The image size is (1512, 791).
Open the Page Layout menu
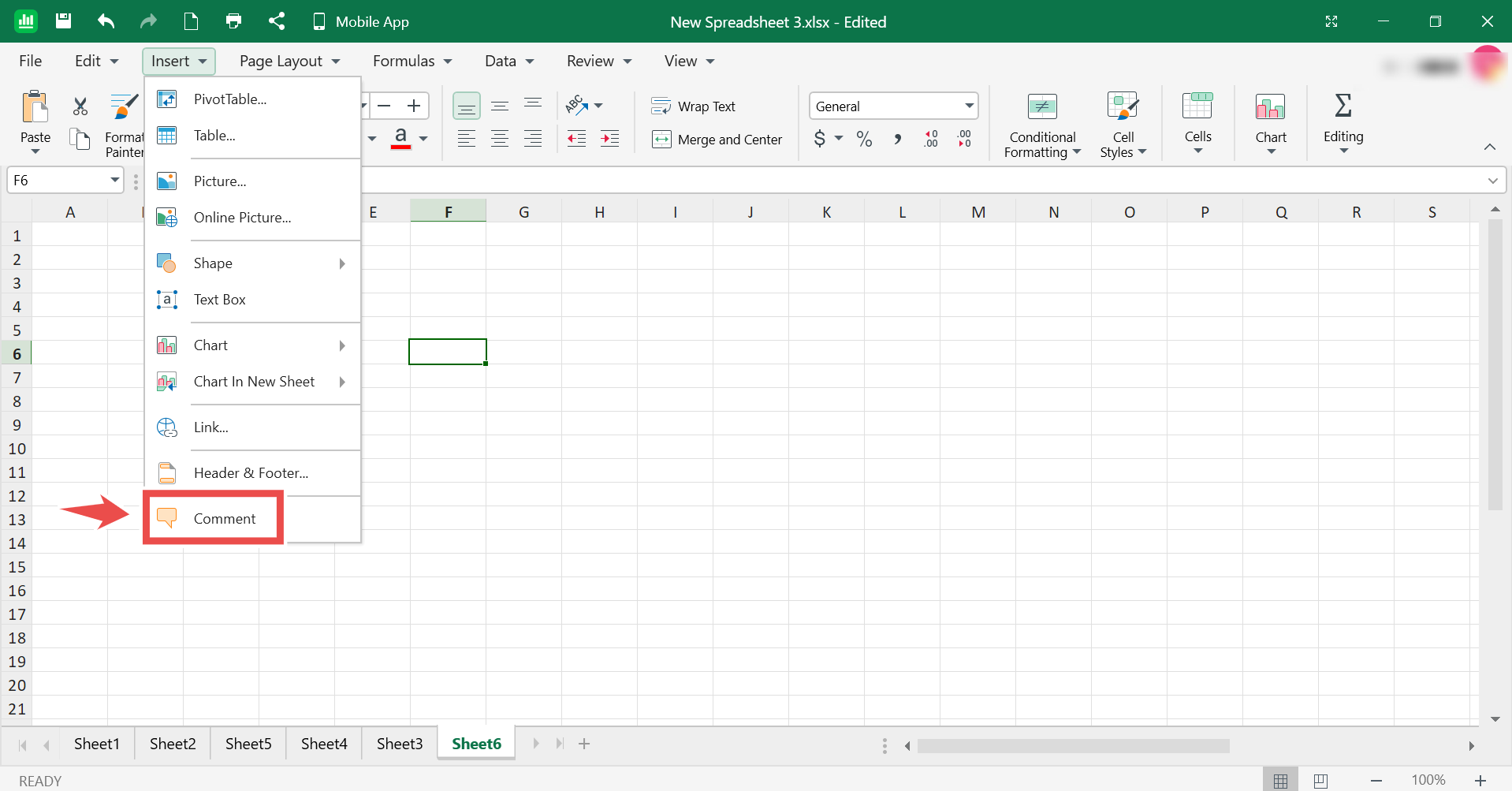click(x=289, y=61)
